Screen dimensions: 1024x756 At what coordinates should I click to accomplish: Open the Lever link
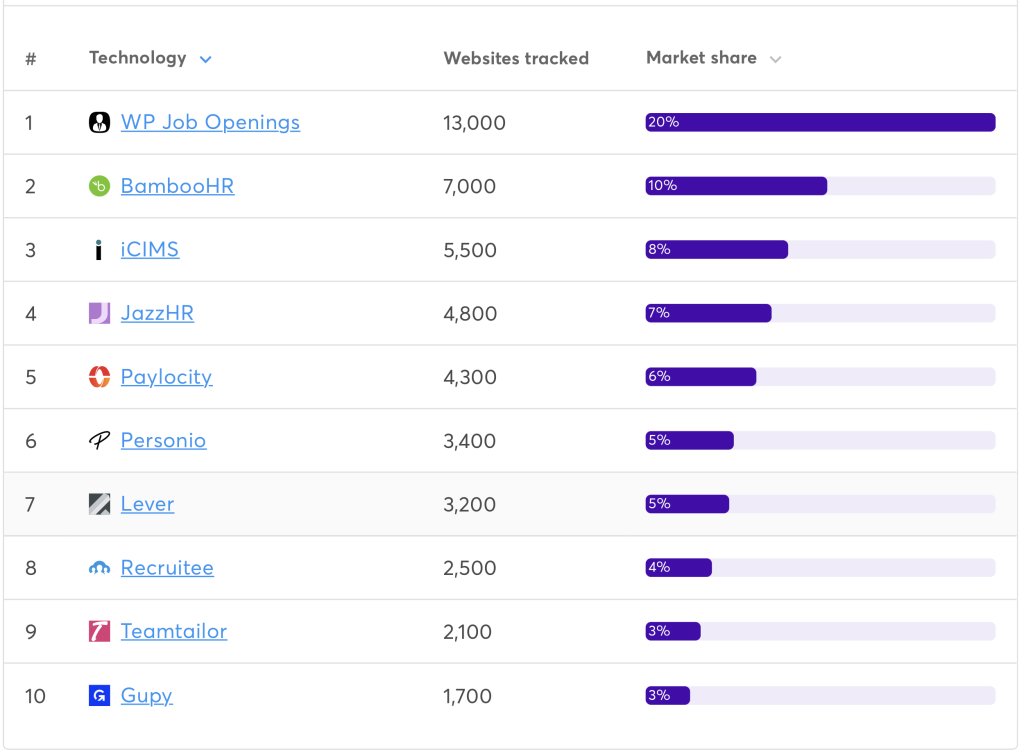pos(148,504)
